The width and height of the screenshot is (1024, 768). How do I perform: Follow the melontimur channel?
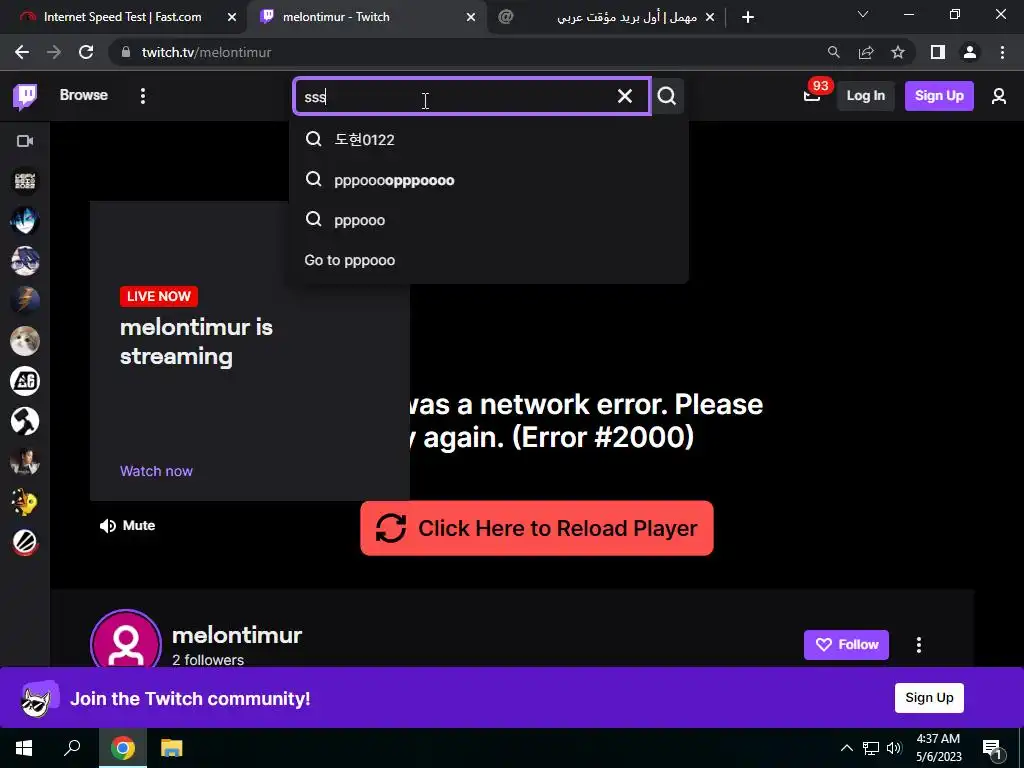tap(846, 645)
